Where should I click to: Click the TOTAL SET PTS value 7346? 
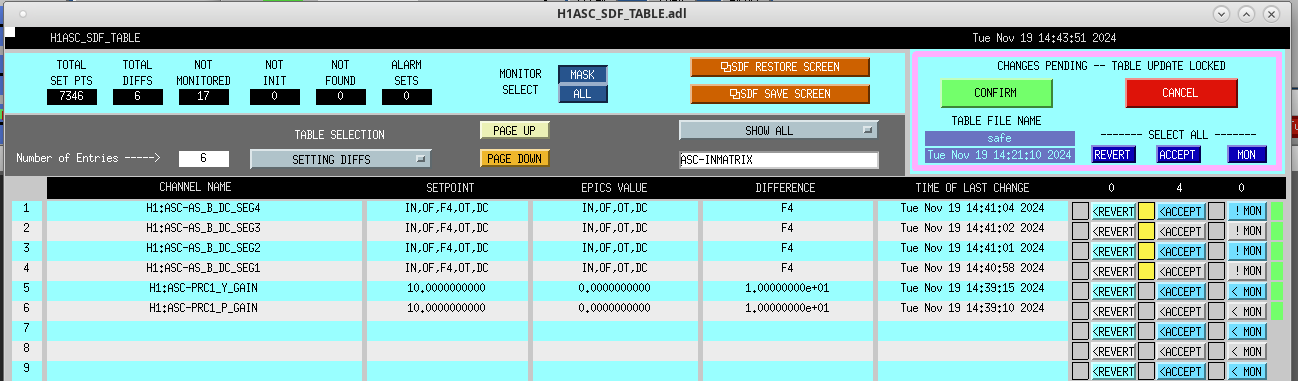[71, 97]
